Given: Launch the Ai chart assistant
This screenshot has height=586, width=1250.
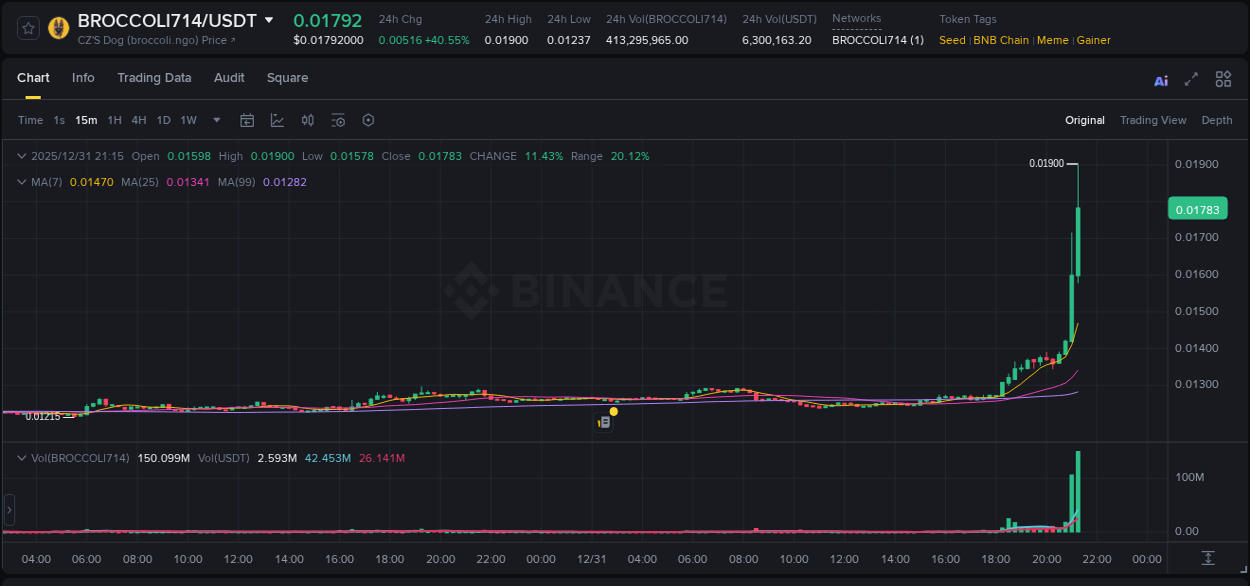Looking at the screenshot, I should pos(1160,79).
